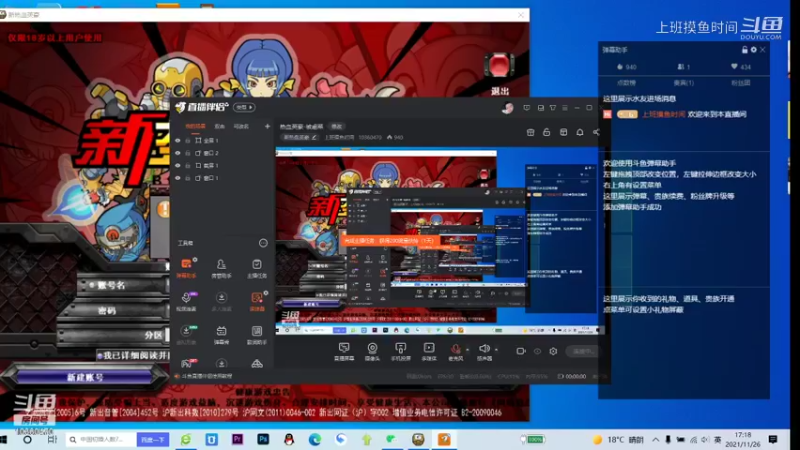This screenshot has width=800, height=450.
Task: Switch to 贵宾(1) tab in 弹幕助手
Action: click(684, 83)
